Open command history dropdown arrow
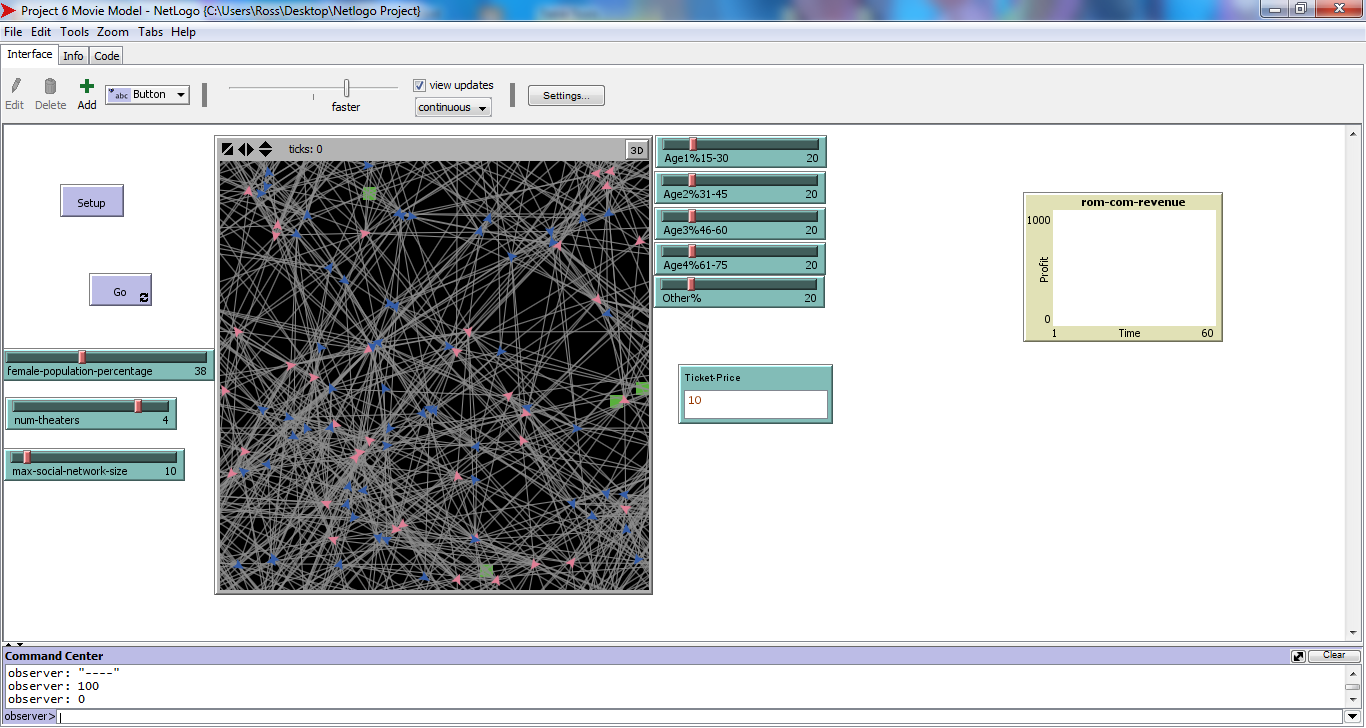 [x=1352, y=717]
